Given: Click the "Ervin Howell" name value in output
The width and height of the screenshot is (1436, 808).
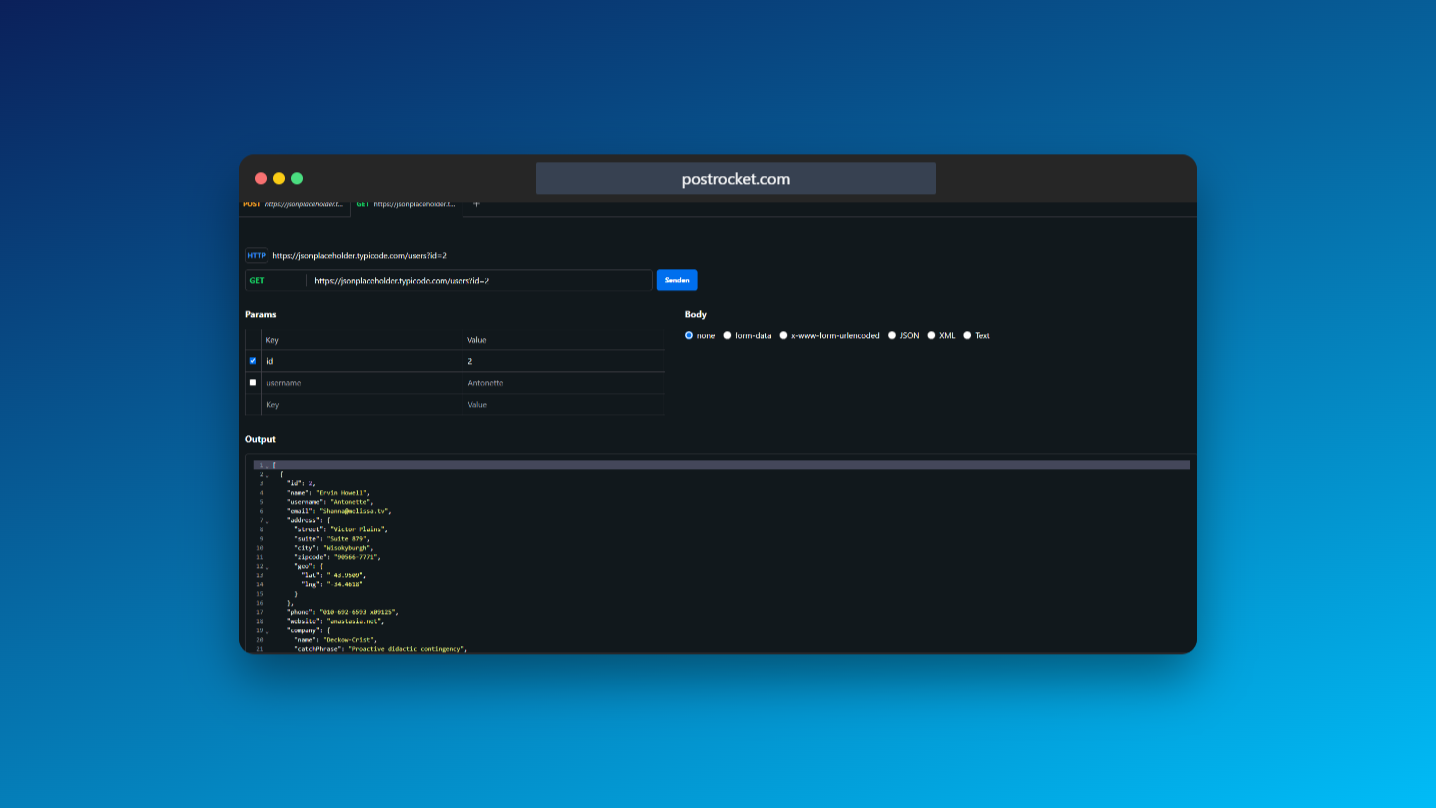Looking at the screenshot, I should [x=342, y=493].
